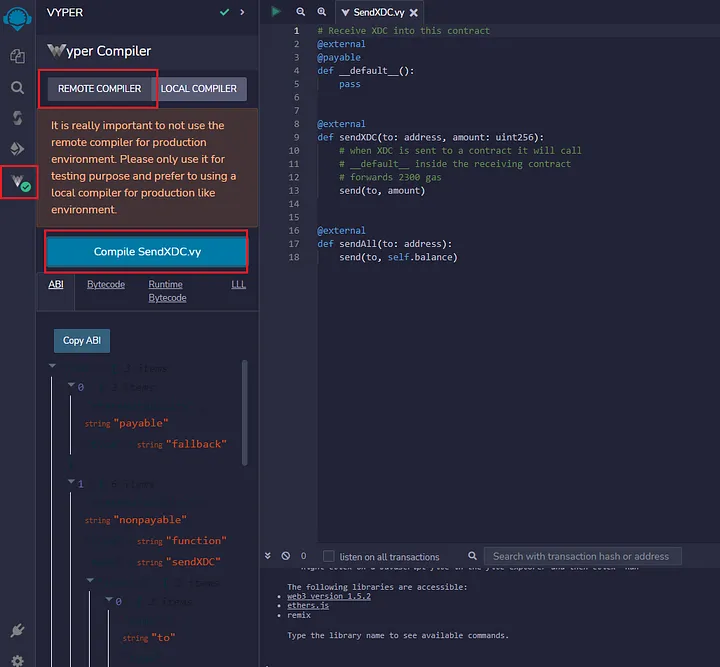Image resolution: width=720 pixels, height=667 pixels.
Task: Click the Vyper Compiler heading
Action: [99, 51]
